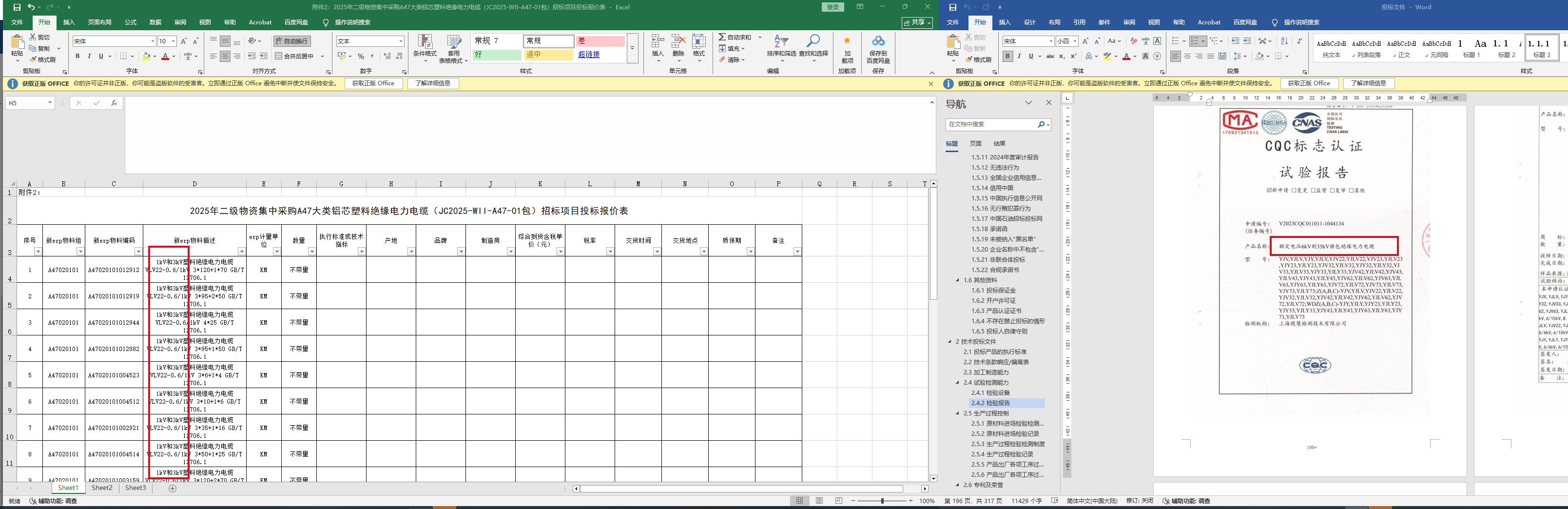Click the 共享 share button in Excel
This screenshot has width=1568, height=509.
(x=917, y=22)
